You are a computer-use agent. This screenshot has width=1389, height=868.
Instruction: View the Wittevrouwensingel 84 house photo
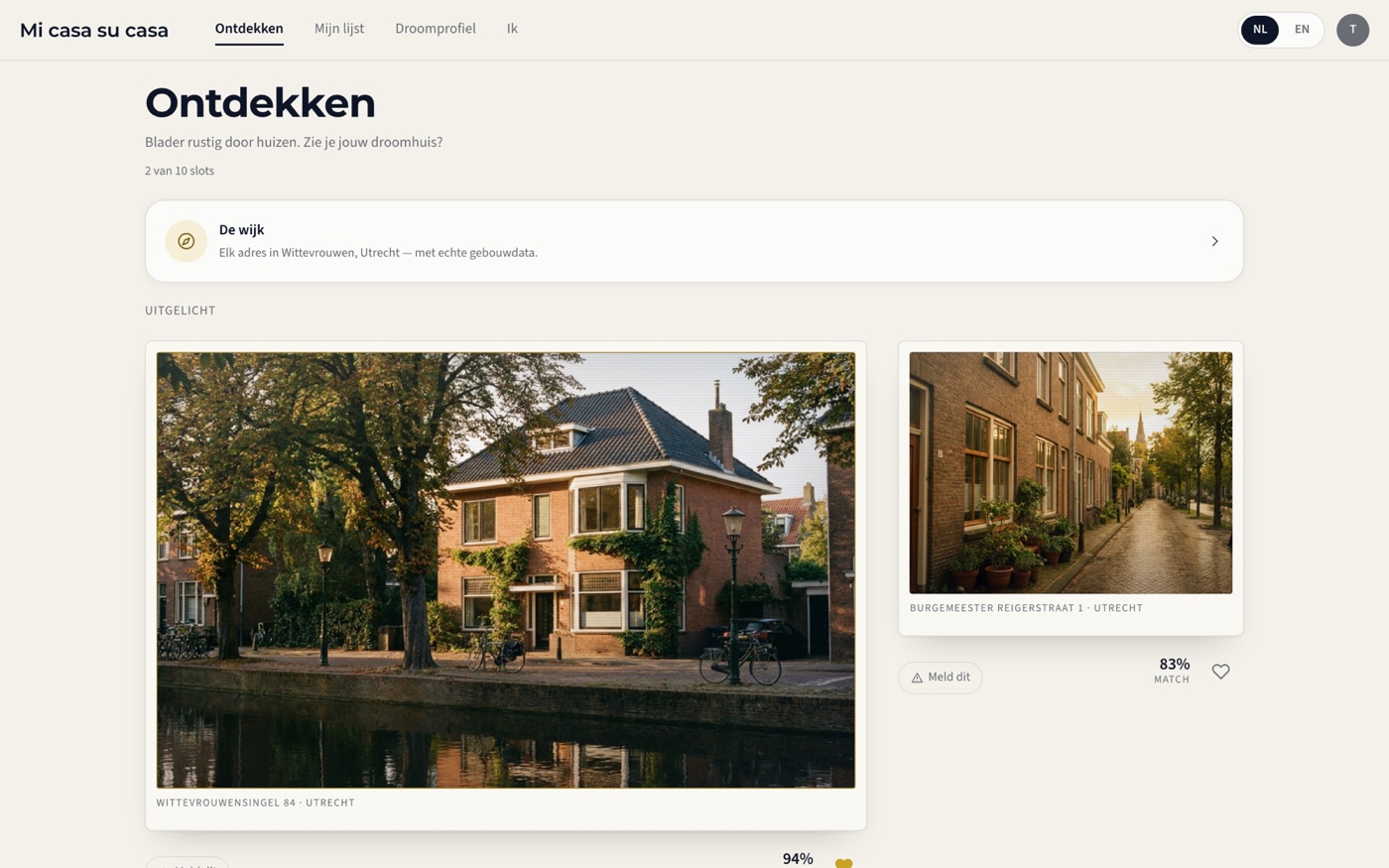(x=506, y=570)
